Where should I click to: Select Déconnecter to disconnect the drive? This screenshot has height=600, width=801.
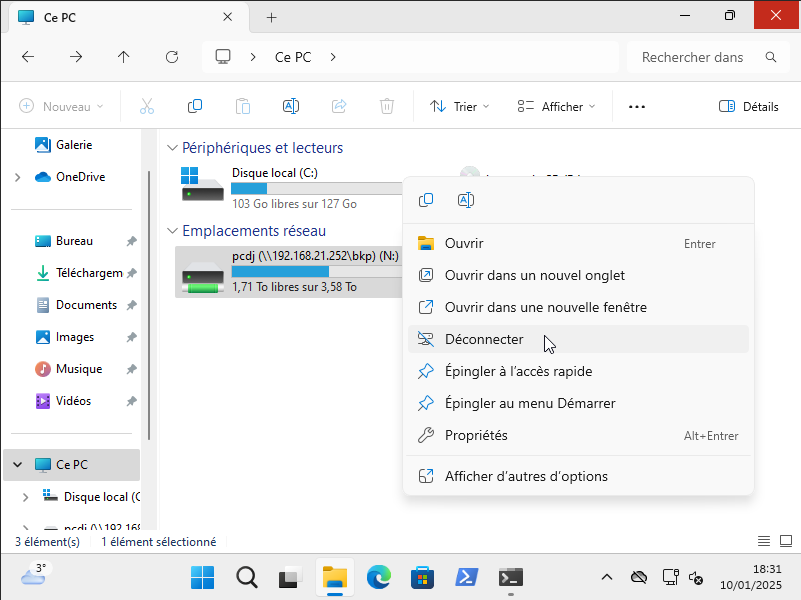(578, 339)
